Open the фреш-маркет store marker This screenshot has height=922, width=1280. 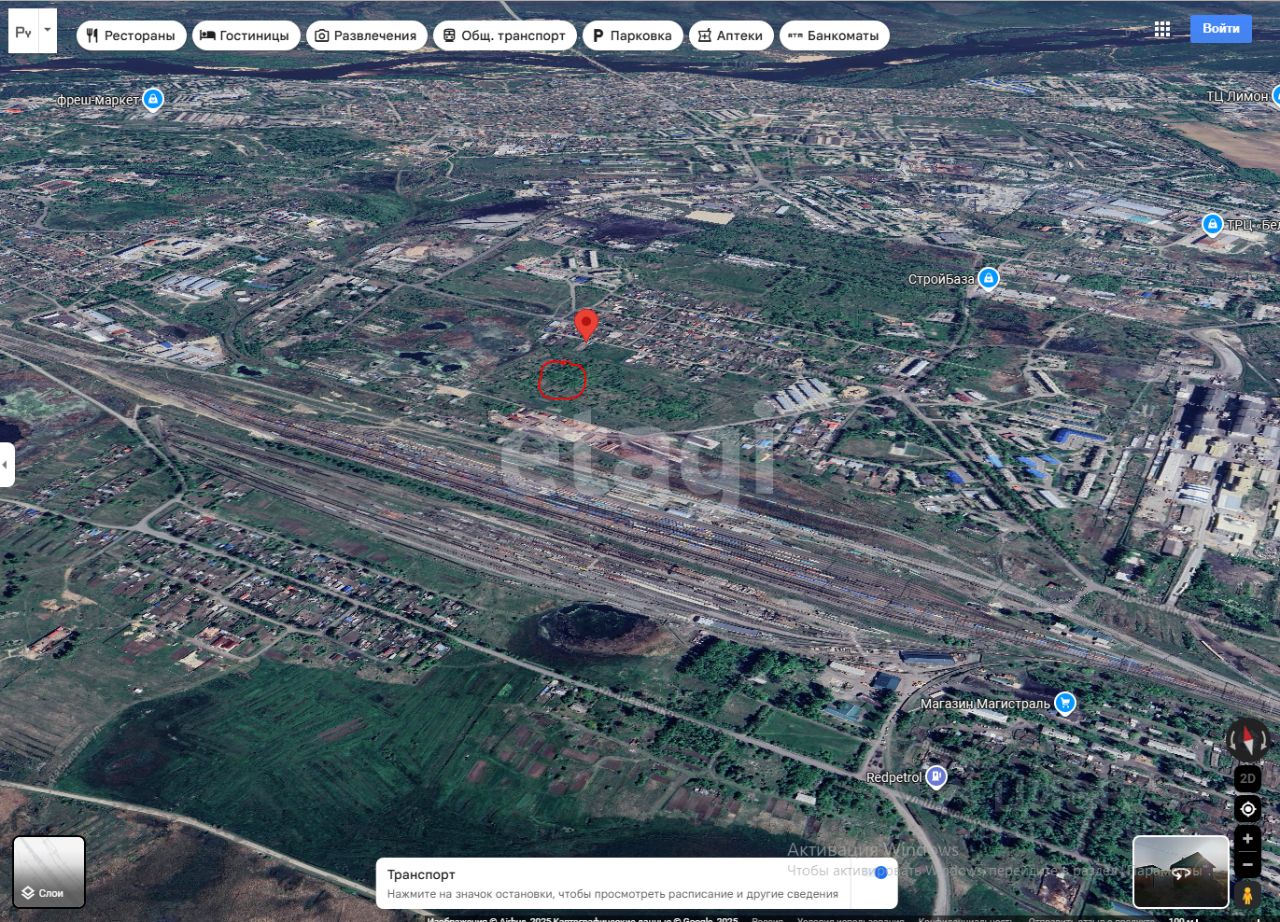coord(153,100)
